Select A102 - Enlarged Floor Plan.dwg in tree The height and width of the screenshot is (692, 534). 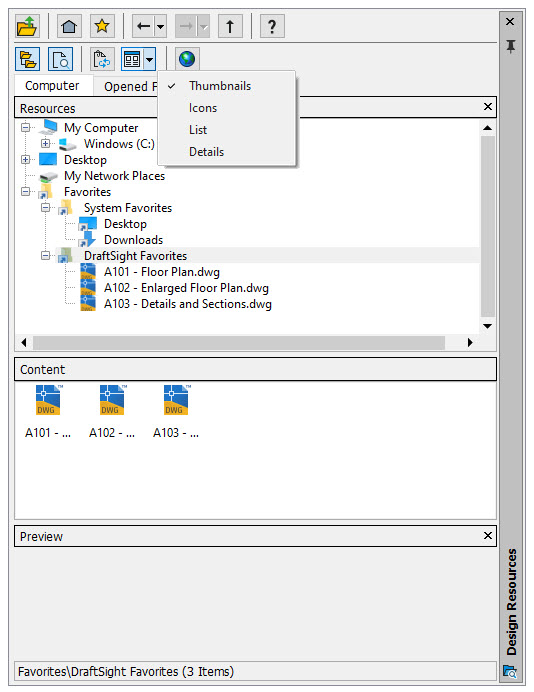(x=186, y=288)
